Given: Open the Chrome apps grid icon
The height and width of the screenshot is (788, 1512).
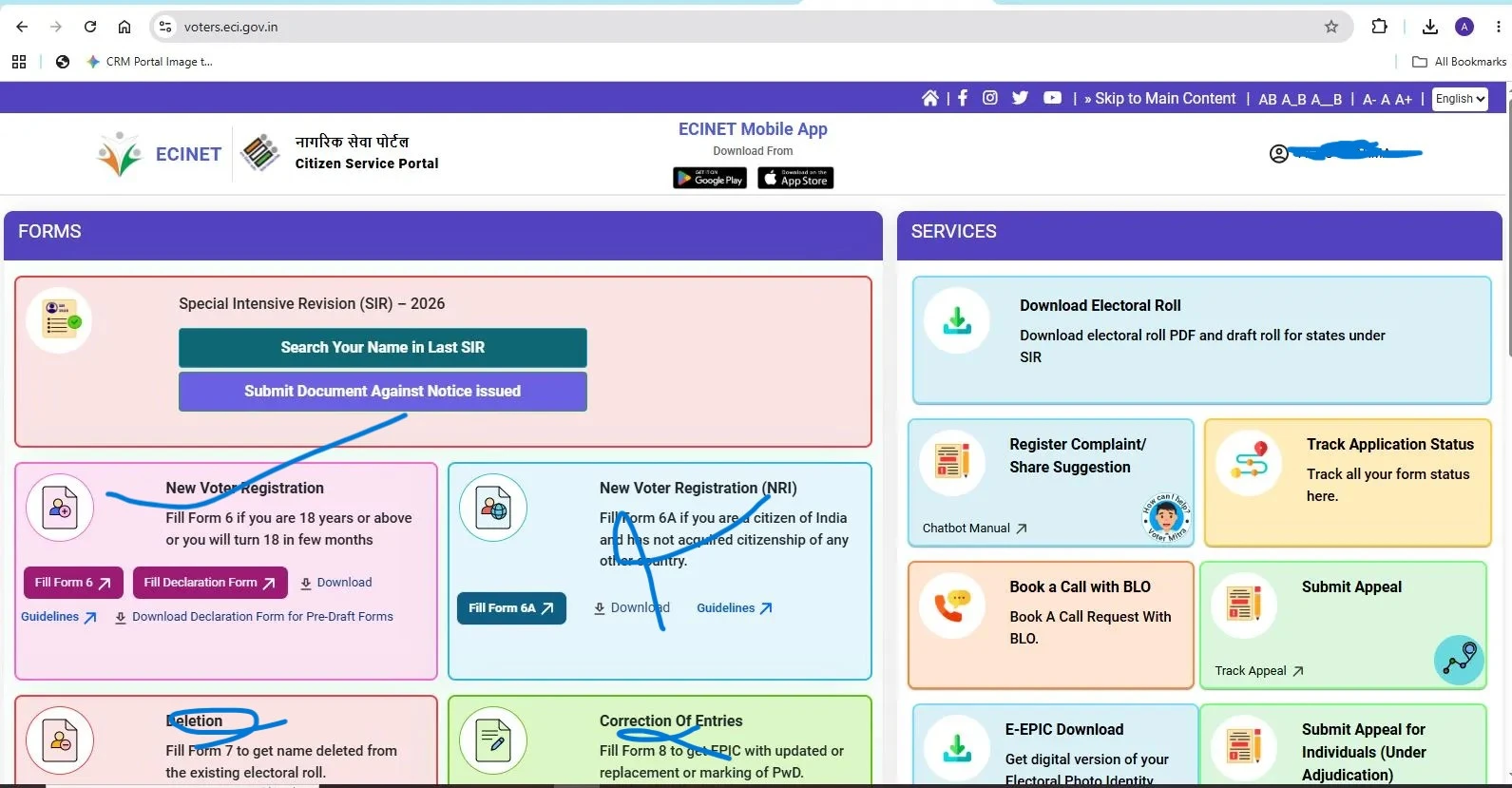Looking at the screenshot, I should pos(19,62).
